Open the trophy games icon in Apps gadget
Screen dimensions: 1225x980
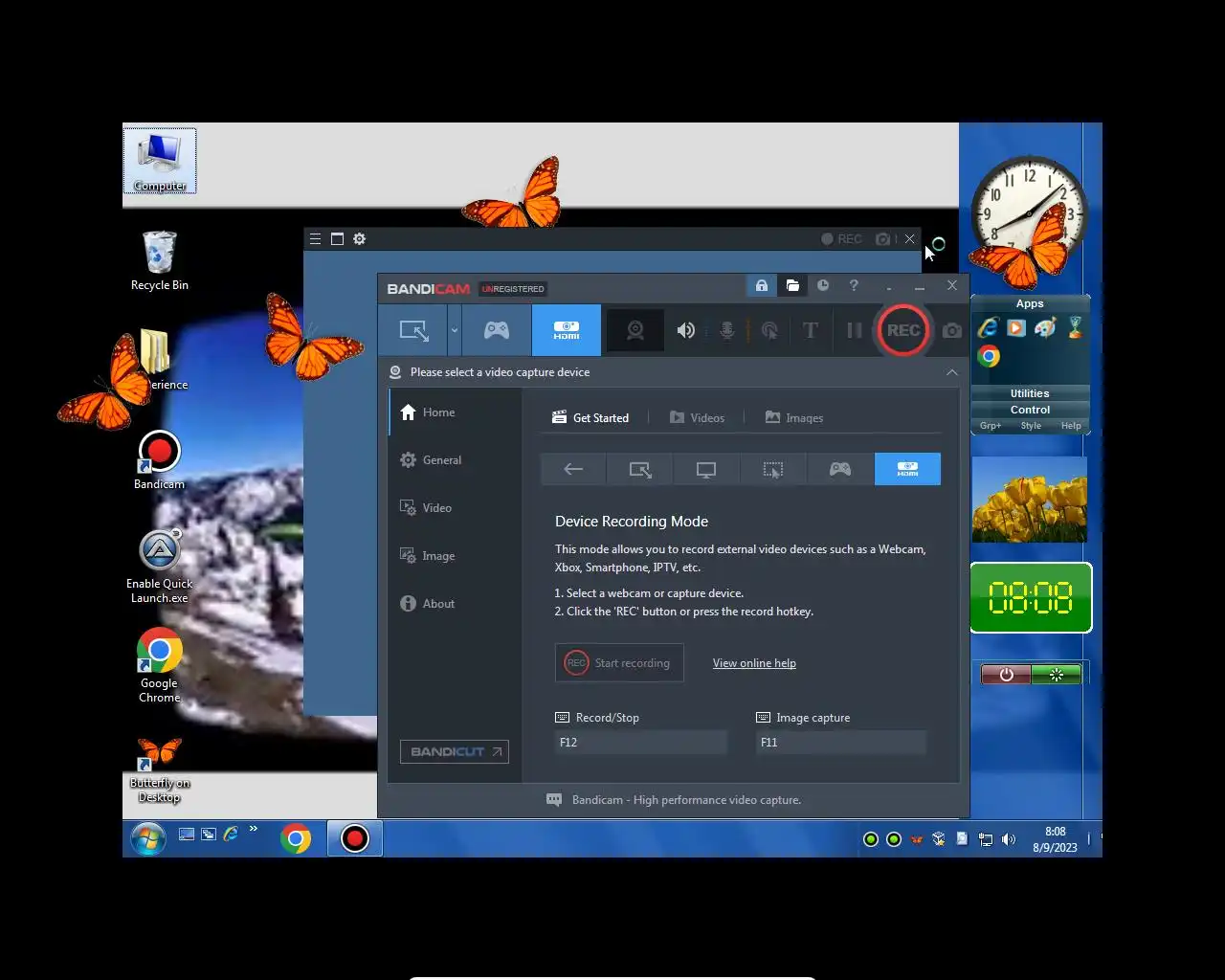pos(1076,328)
